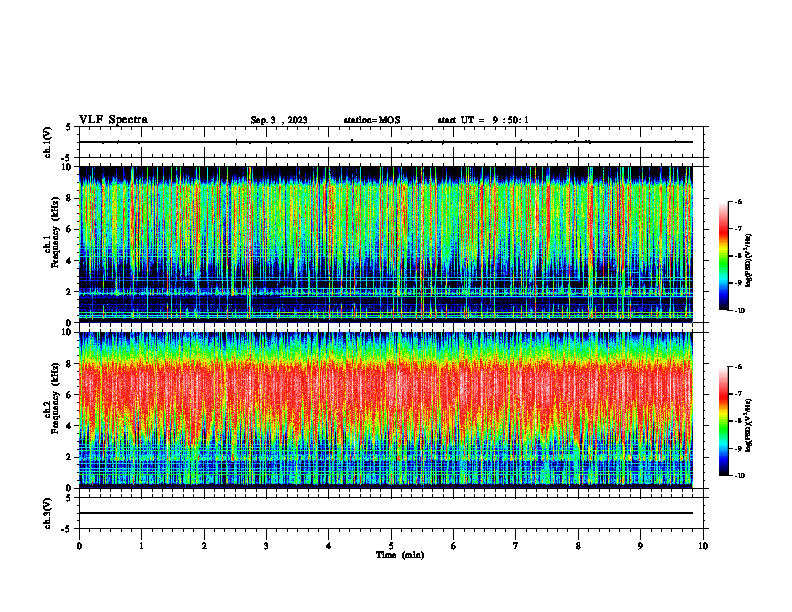The width and height of the screenshot is (792, 612).
Task: Click the time axis tick label "8"
Action: [x=578, y=546]
